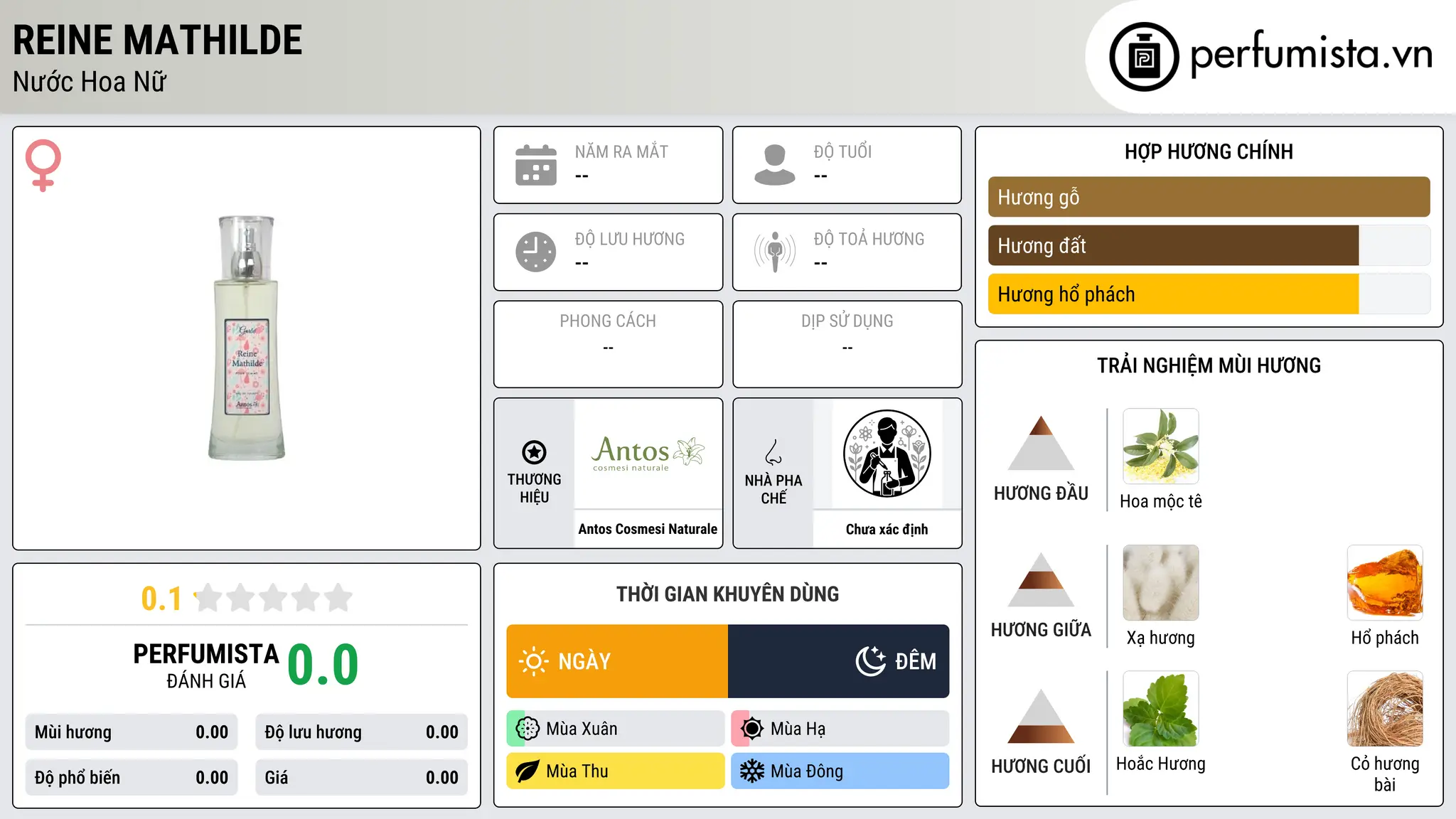1456x819 pixels.
Task: Click the Chưa xác định perfumer label
Action: coord(887,529)
